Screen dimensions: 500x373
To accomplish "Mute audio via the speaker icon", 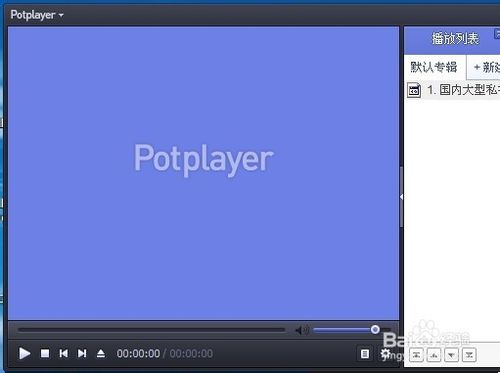I will 302,330.
